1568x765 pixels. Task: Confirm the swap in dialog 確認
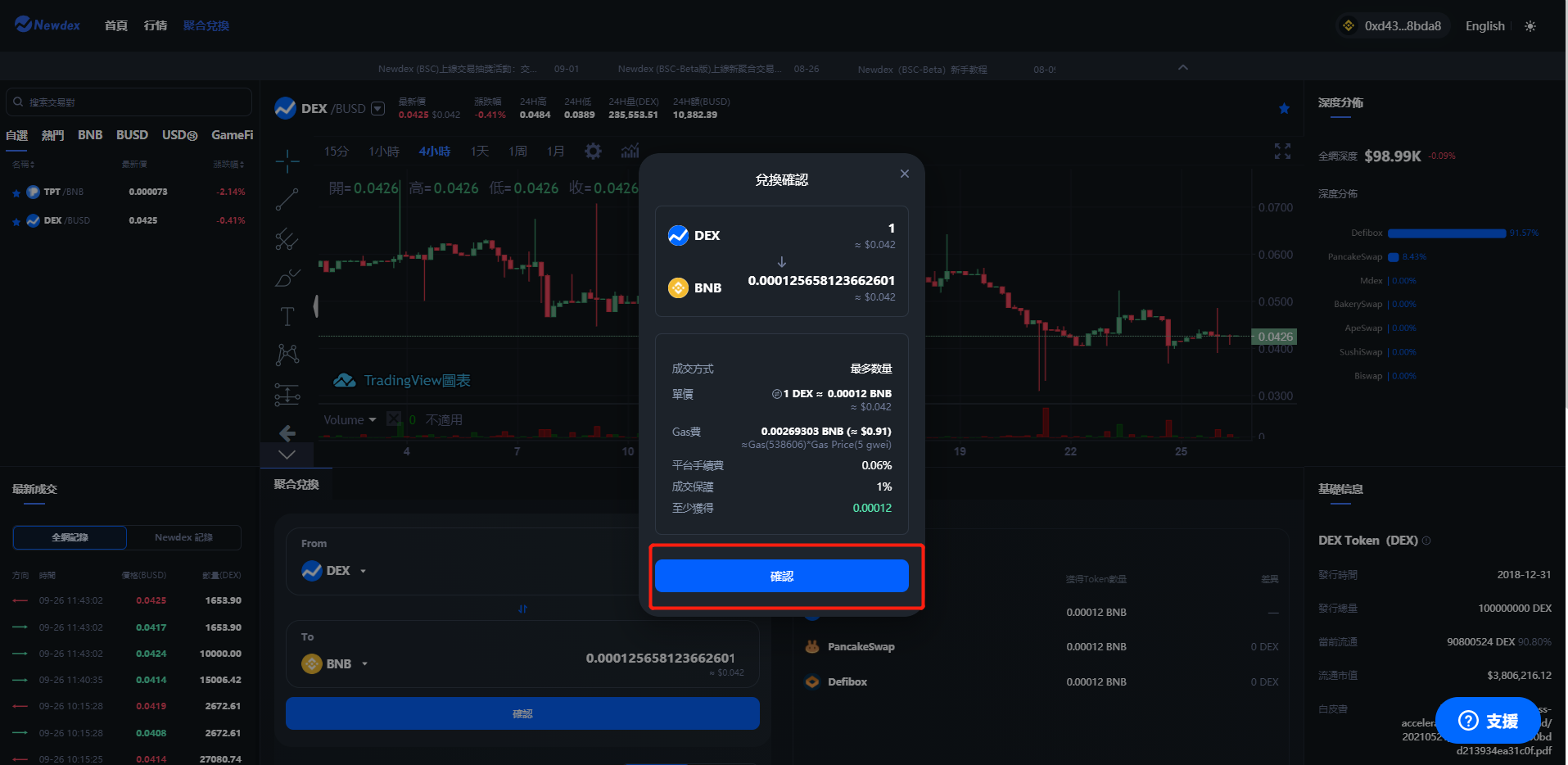pos(782,576)
